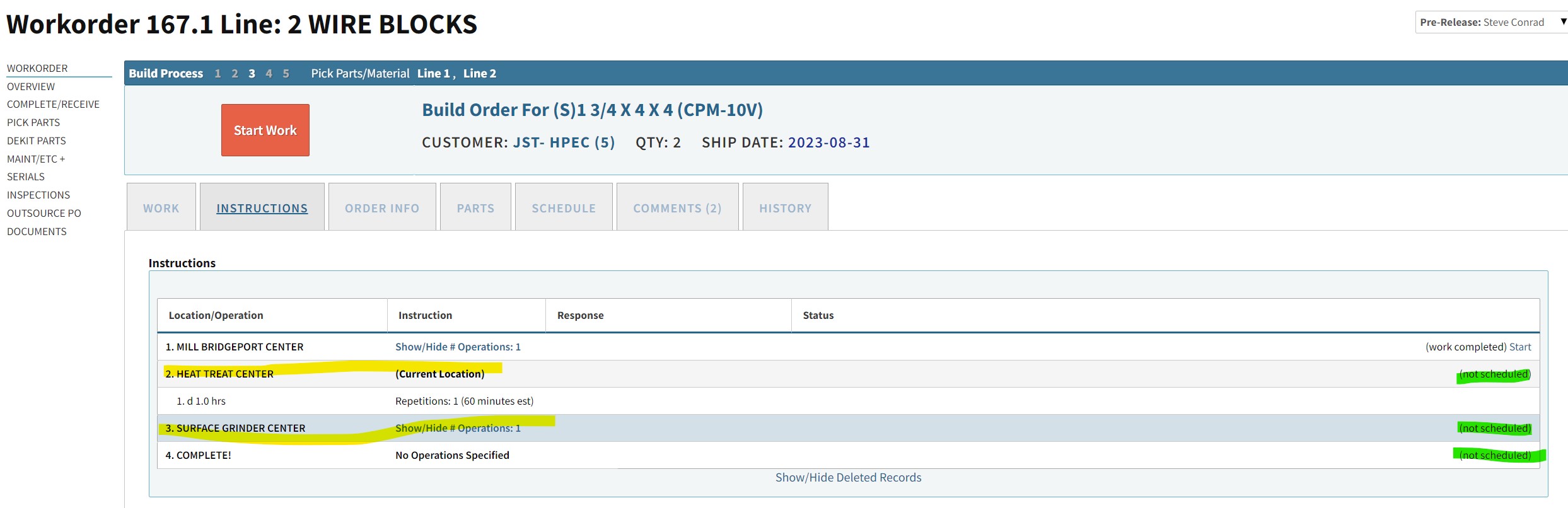Toggle Show/Hide Deleted Records
This screenshot has height=508, width=1568.
[848, 478]
